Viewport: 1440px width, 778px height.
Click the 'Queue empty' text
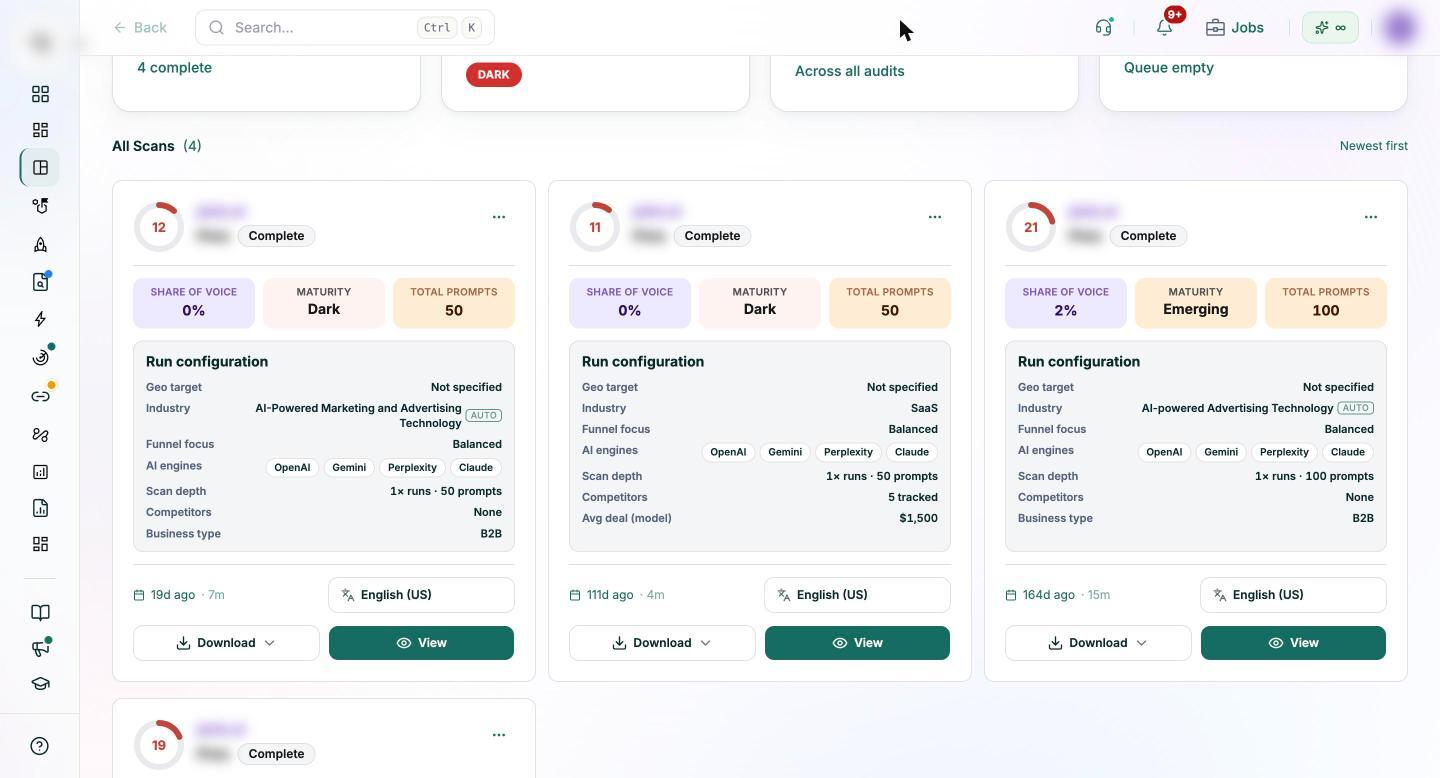pyautogui.click(x=1169, y=68)
